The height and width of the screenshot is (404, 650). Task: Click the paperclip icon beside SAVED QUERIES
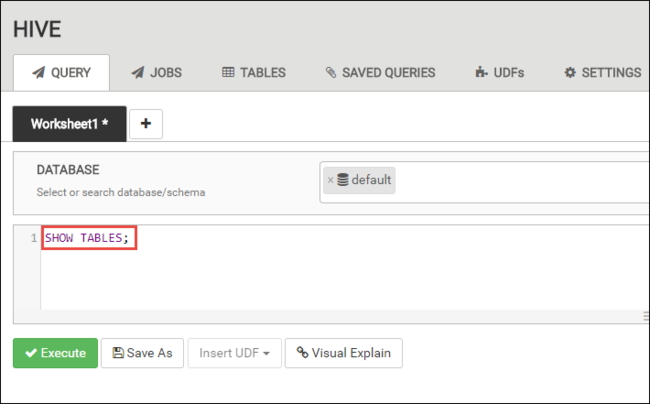331,73
